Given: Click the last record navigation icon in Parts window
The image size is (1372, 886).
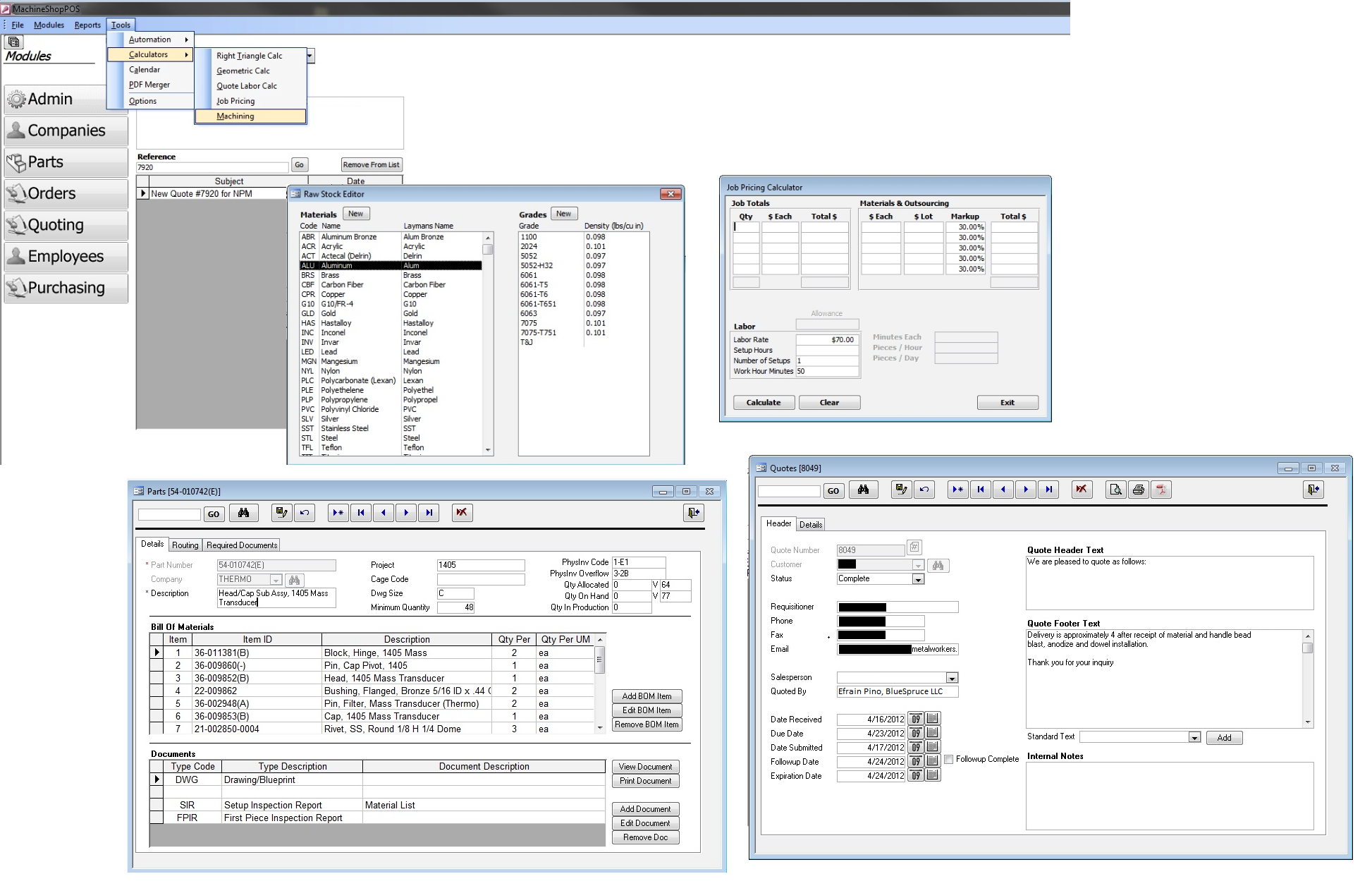Looking at the screenshot, I should pyautogui.click(x=429, y=513).
